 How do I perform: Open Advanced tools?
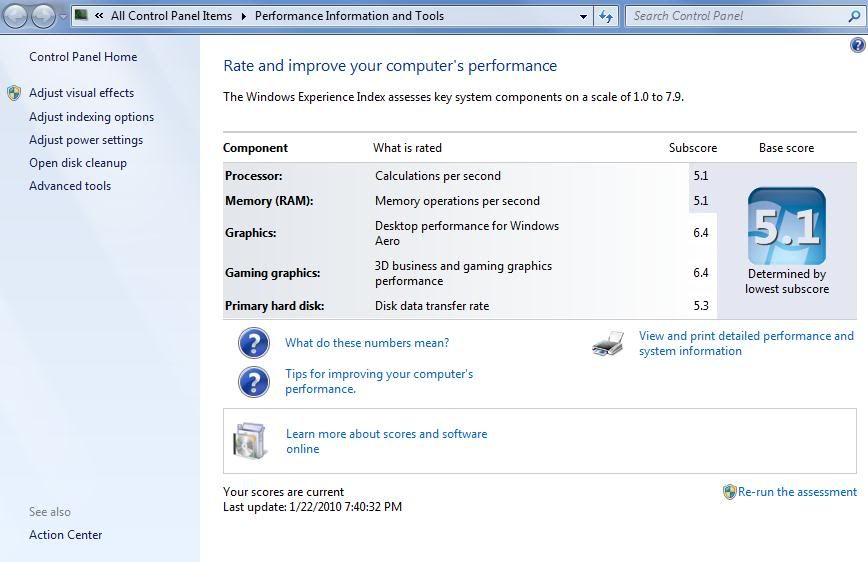[x=70, y=185]
